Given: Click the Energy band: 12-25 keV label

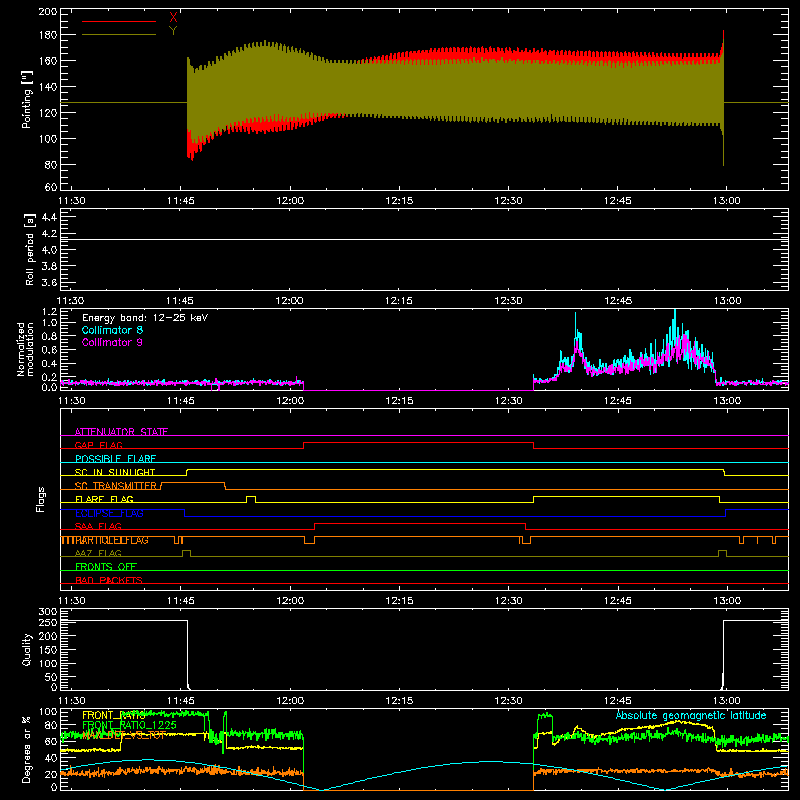Looking at the screenshot, I should [145, 318].
